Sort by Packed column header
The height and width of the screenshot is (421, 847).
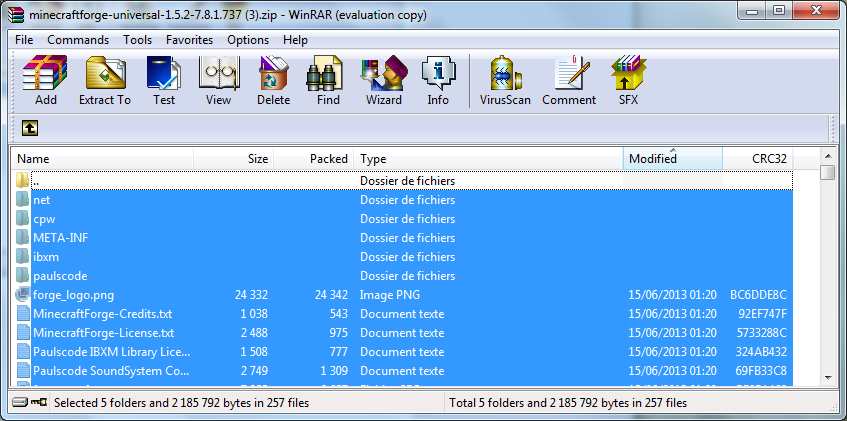[314, 159]
